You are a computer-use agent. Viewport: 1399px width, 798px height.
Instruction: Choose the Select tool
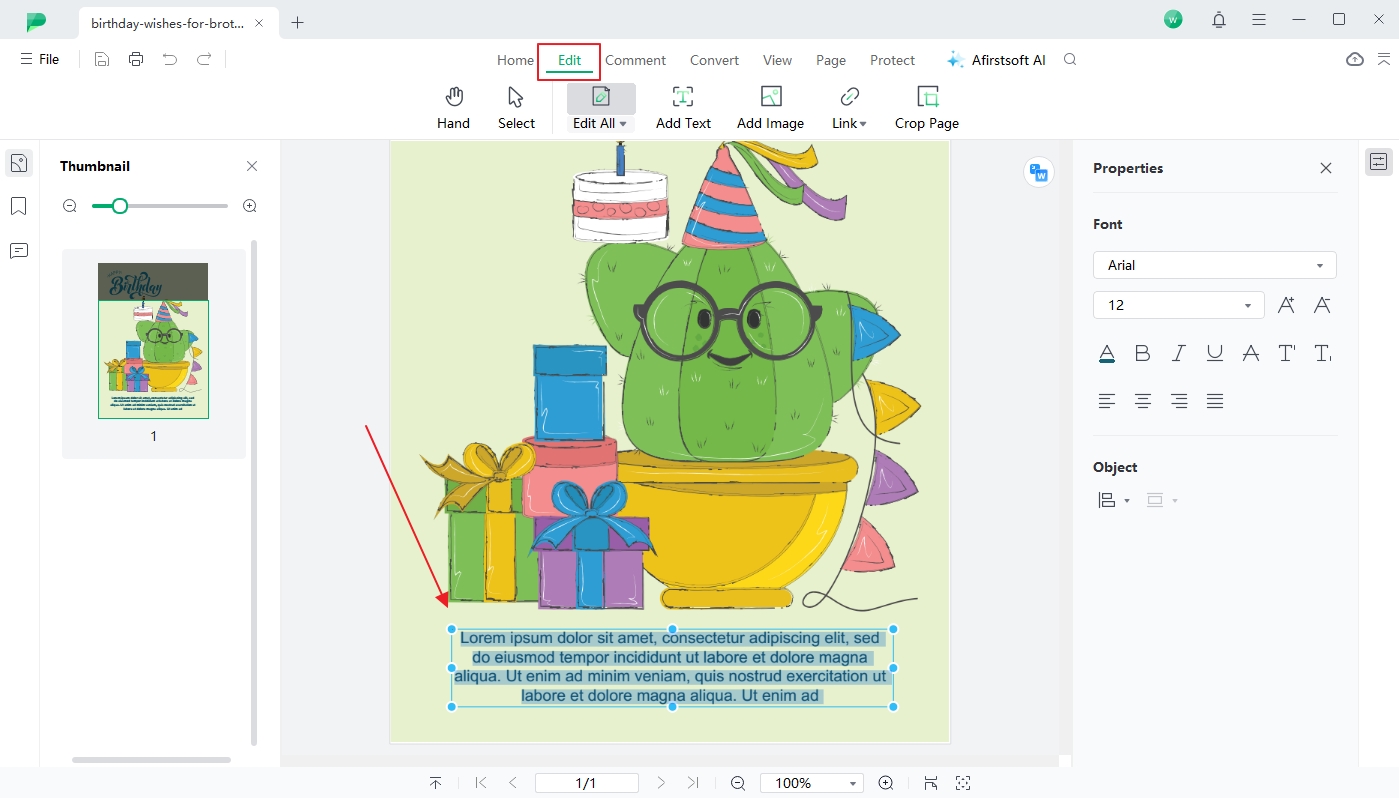point(516,108)
